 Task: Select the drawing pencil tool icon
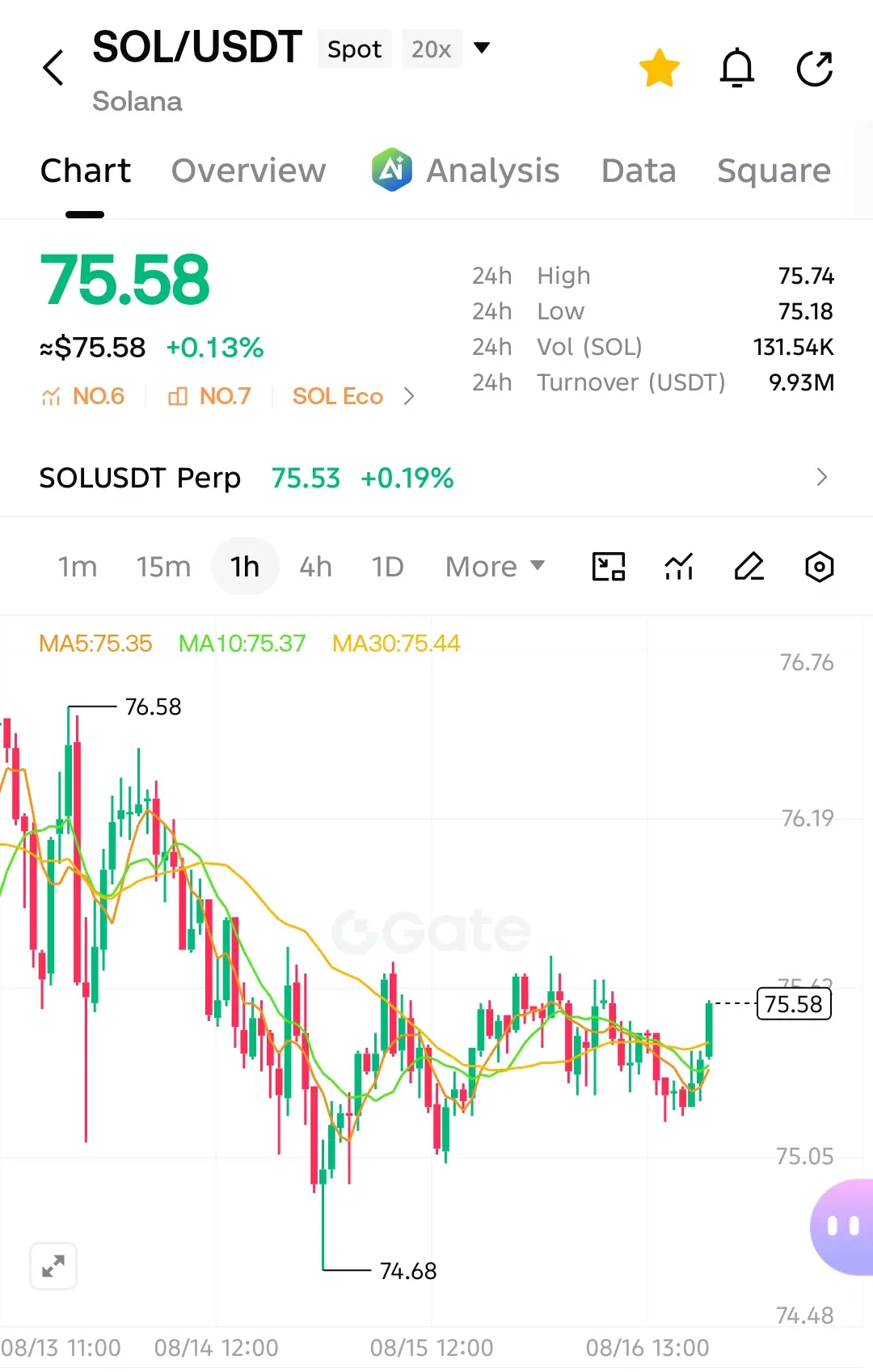(x=749, y=567)
